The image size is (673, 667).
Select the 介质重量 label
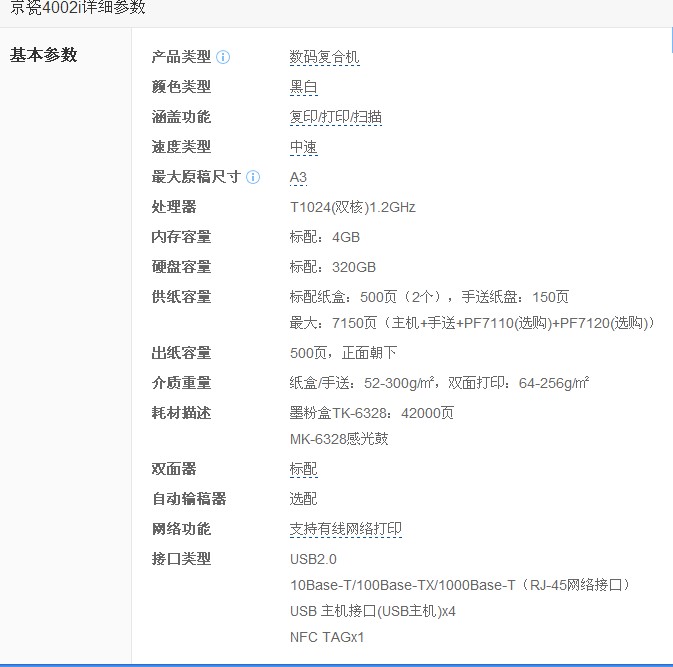point(181,383)
